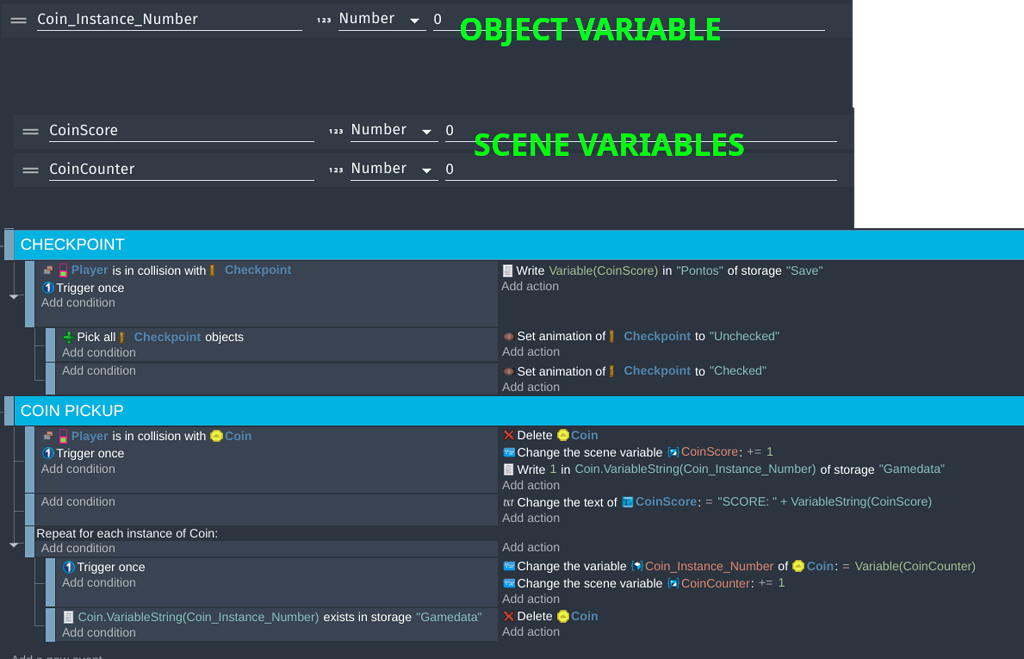
Task: Click the drag handle icon beside CoinCounter variable
Action: coord(30,168)
